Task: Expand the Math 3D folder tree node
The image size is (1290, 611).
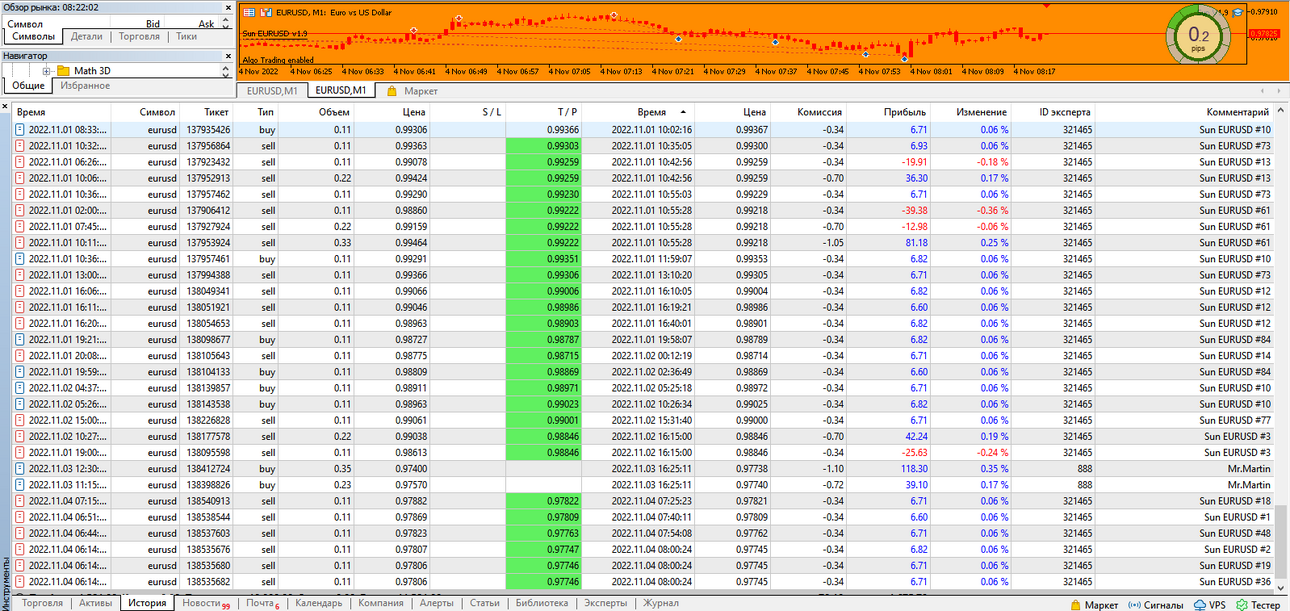Action: point(46,71)
